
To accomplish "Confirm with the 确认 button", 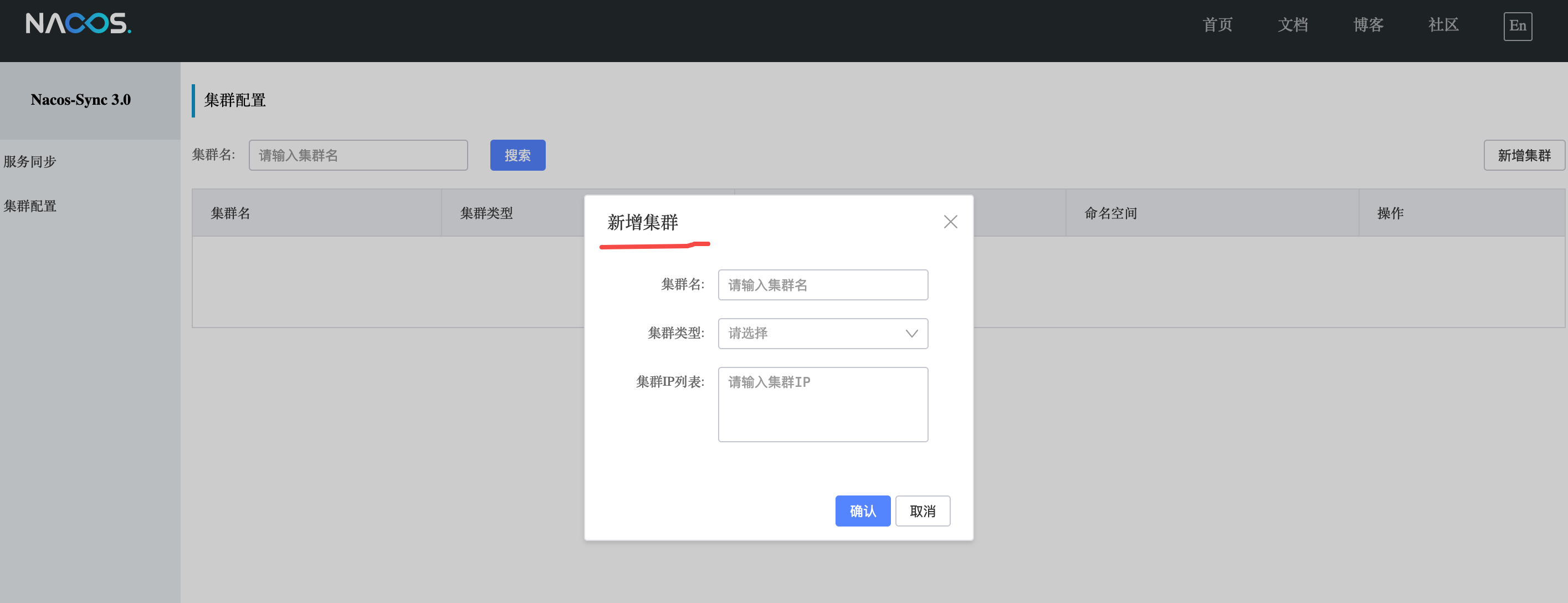I will point(862,510).
